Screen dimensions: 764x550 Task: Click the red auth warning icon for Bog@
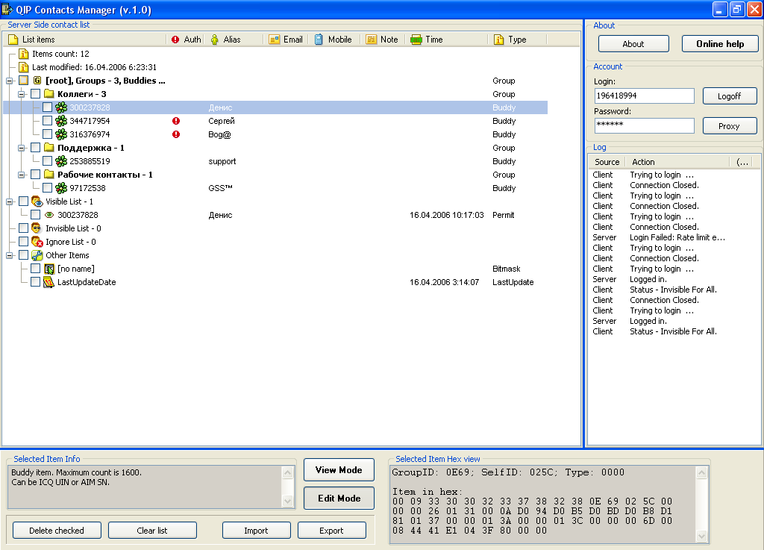coord(176,134)
